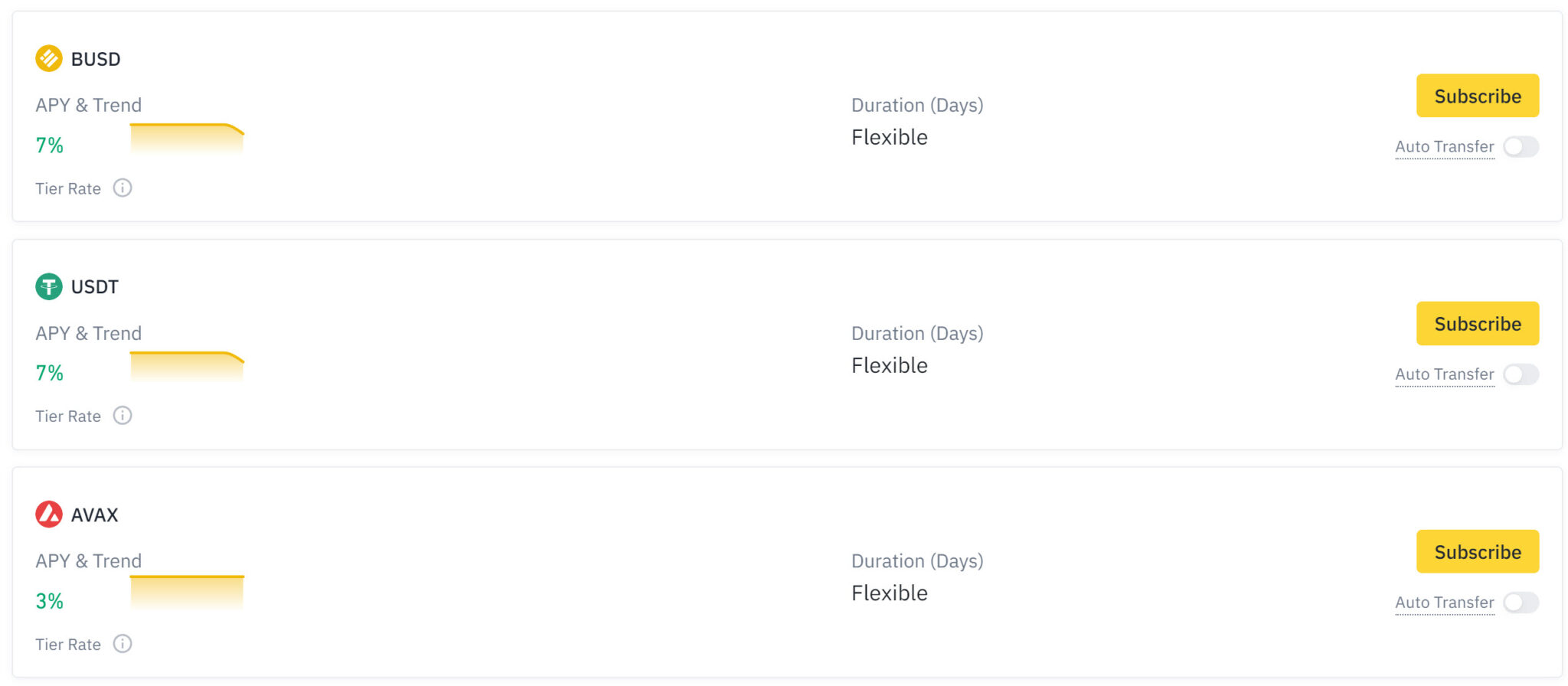
Task: Enable Auto Transfer for USDT
Action: click(1521, 374)
